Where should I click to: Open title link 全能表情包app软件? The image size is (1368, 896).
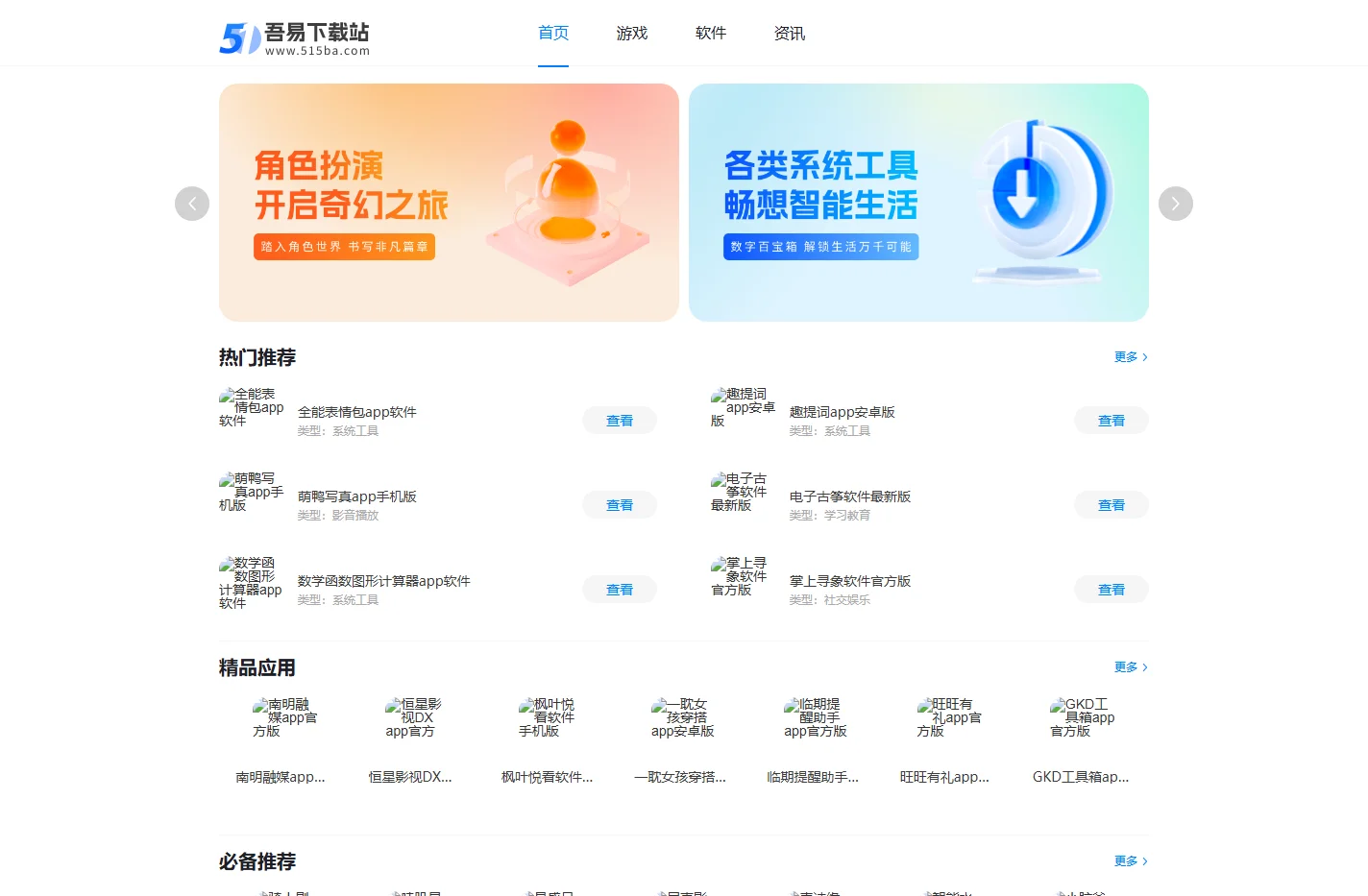point(357,412)
